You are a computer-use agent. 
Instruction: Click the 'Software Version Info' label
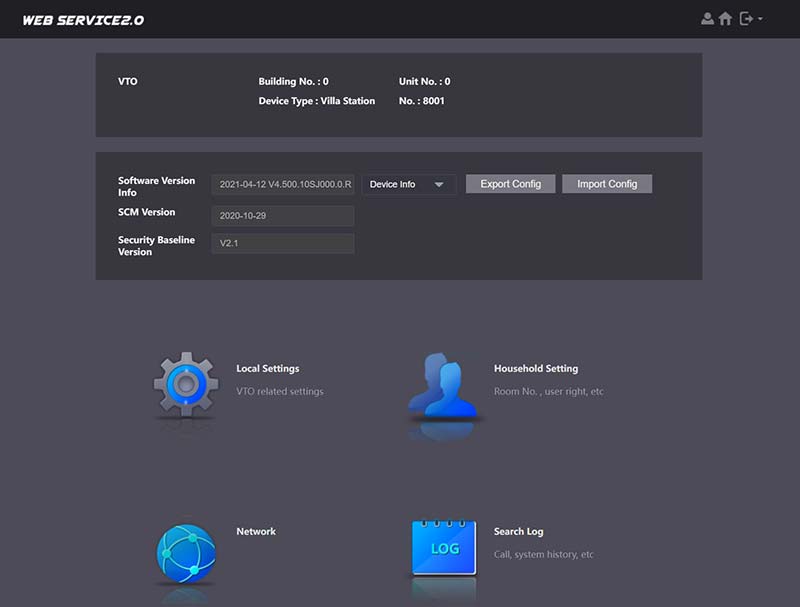tap(156, 187)
